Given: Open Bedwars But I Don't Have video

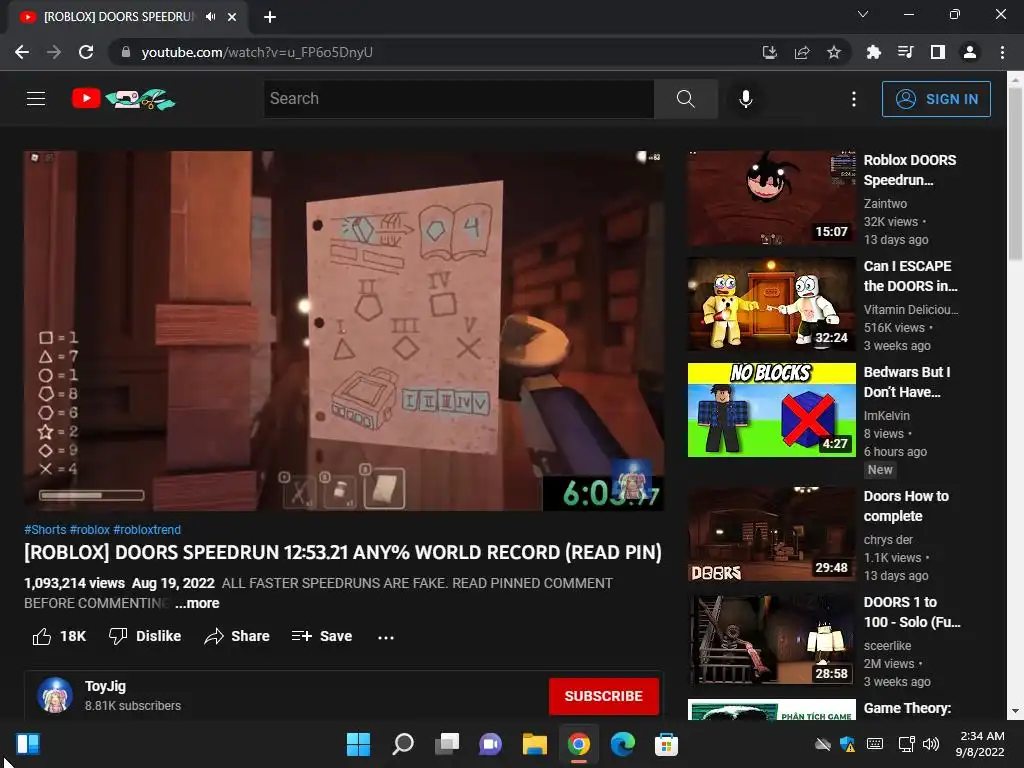Looking at the screenshot, I should coord(771,409).
